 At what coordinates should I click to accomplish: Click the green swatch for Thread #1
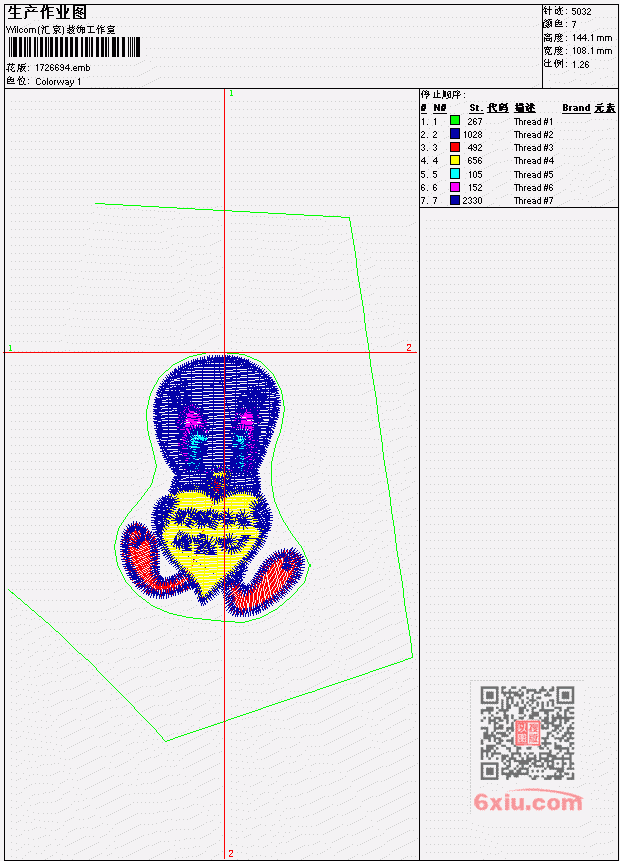coord(455,120)
